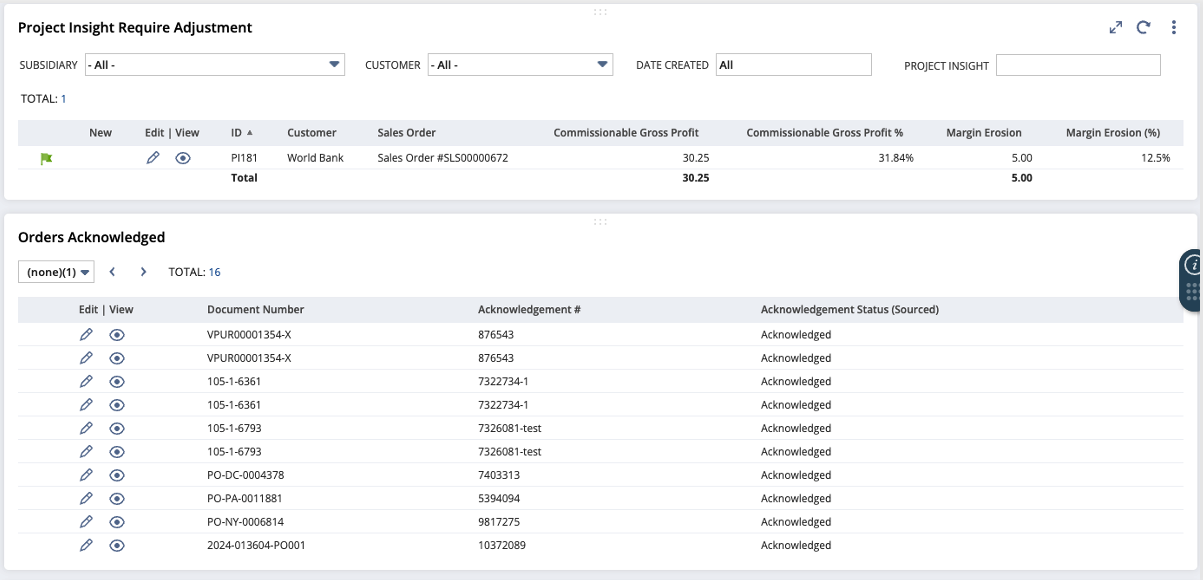The image size is (1203, 580).
Task: Edit the second VPUR00001354-X order
Action: (x=86, y=358)
